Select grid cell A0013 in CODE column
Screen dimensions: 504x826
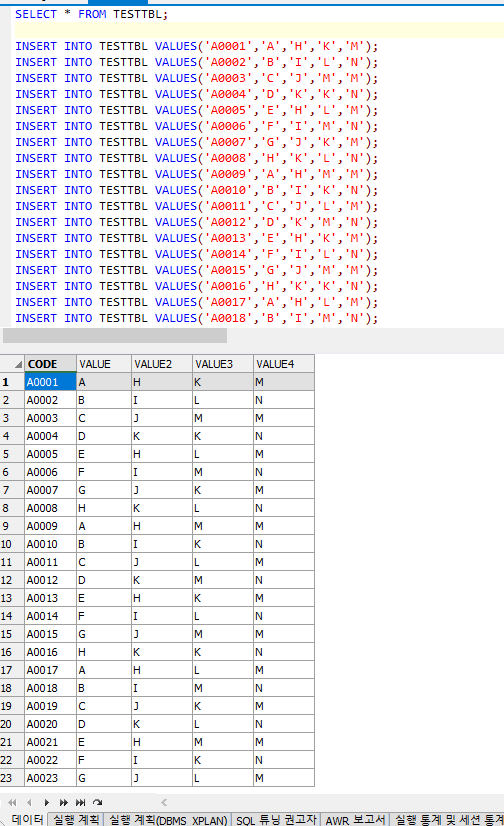pyautogui.click(x=50, y=598)
